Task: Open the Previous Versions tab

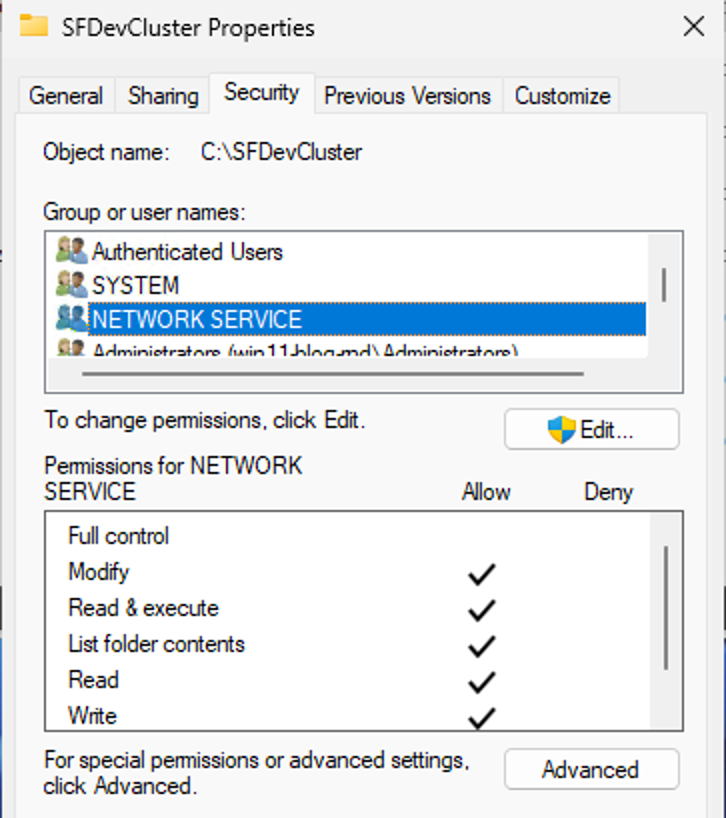Action: [408, 96]
